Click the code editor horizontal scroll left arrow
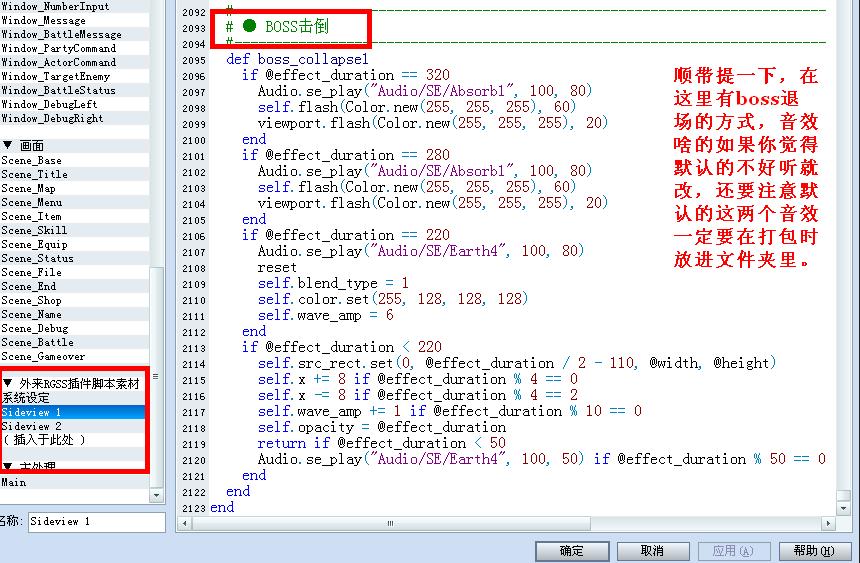The height and width of the screenshot is (563, 860). (x=185, y=523)
